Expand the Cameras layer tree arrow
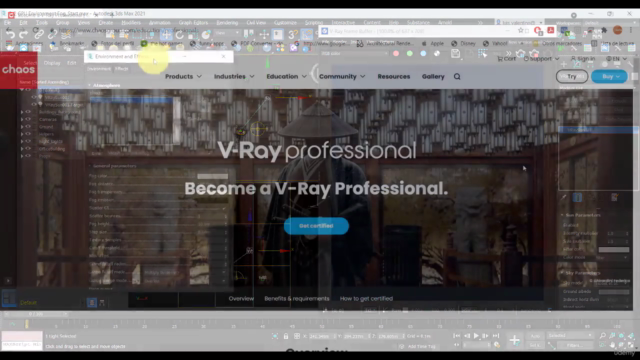 point(22,119)
